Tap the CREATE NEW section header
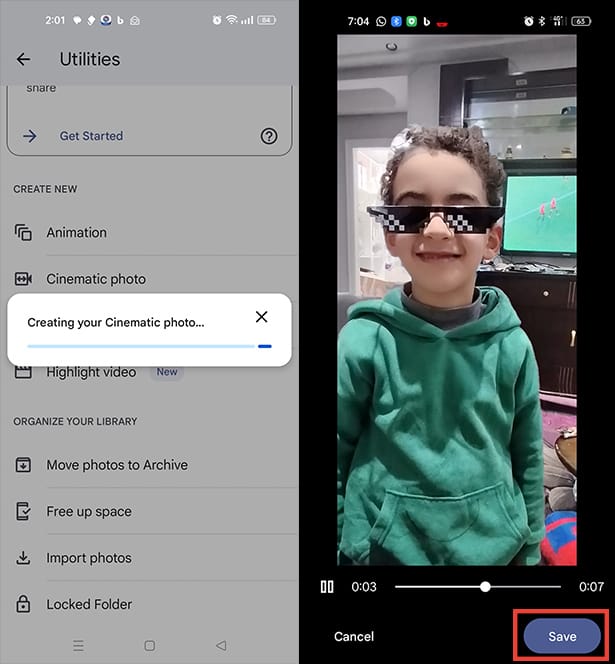Image resolution: width=615 pixels, height=664 pixels. click(x=45, y=189)
